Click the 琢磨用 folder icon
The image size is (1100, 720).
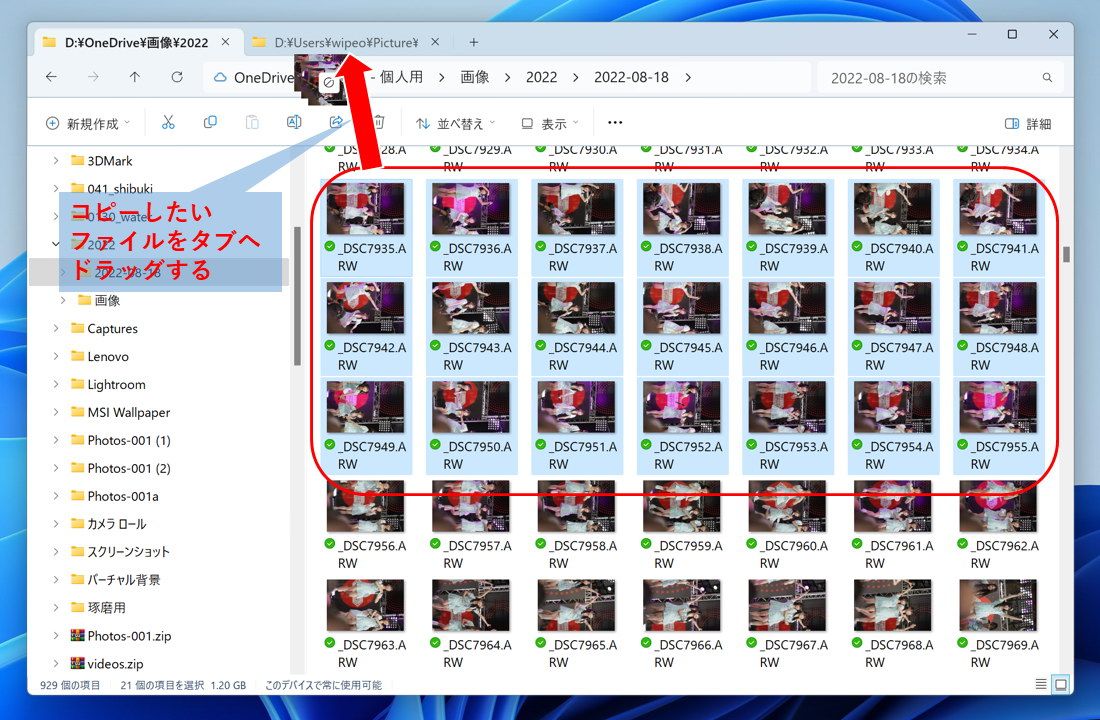[x=78, y=608]
